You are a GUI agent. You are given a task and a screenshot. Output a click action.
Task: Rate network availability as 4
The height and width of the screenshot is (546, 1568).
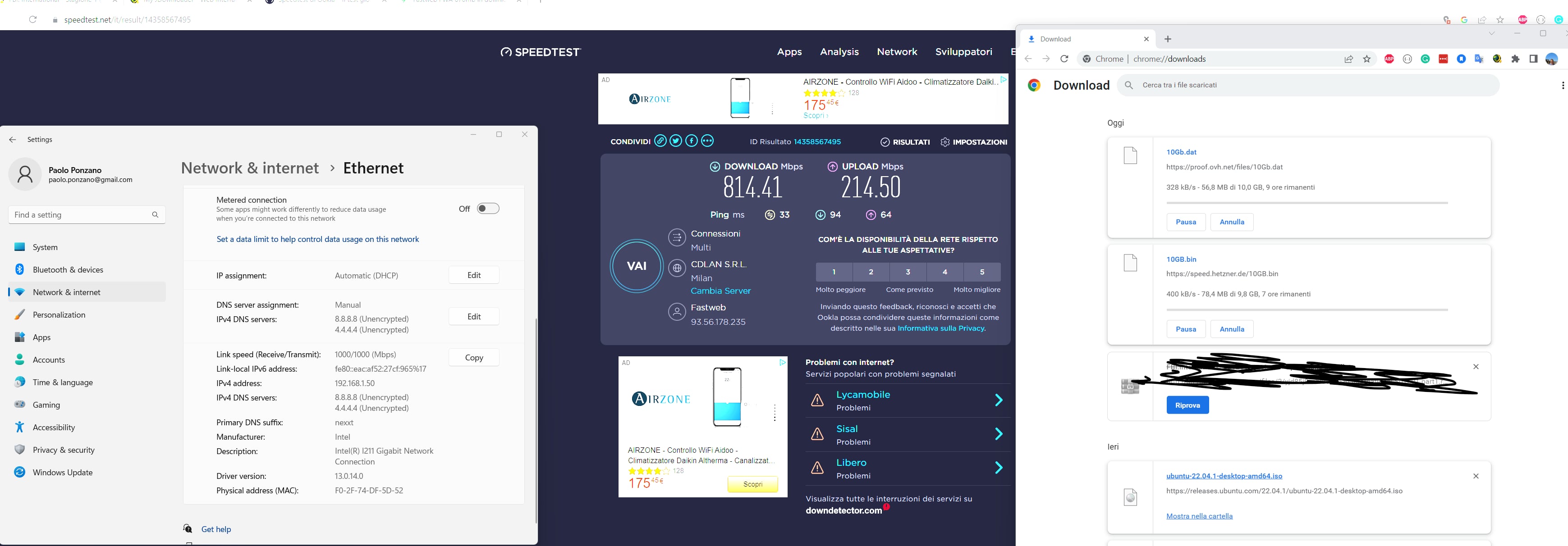pos(944,272)
